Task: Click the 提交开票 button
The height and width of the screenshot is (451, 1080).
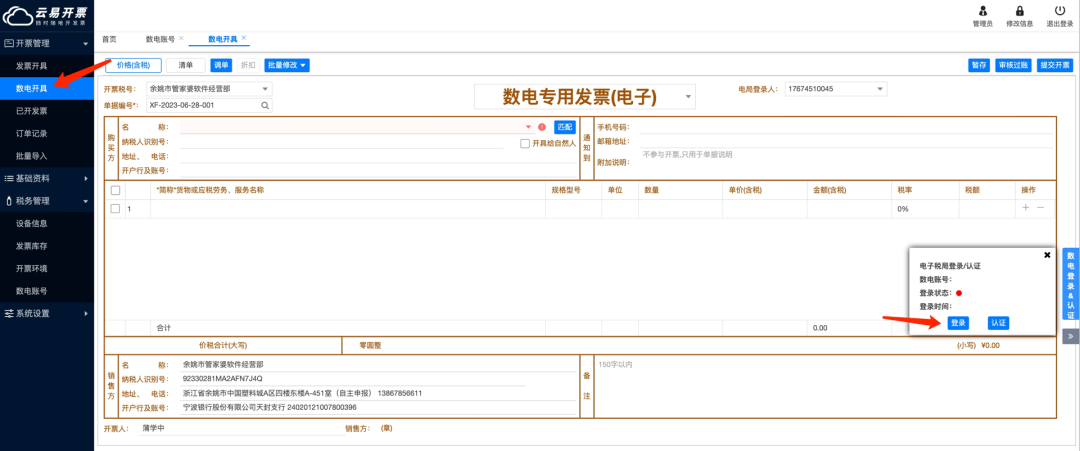Action: (1055, 65)
